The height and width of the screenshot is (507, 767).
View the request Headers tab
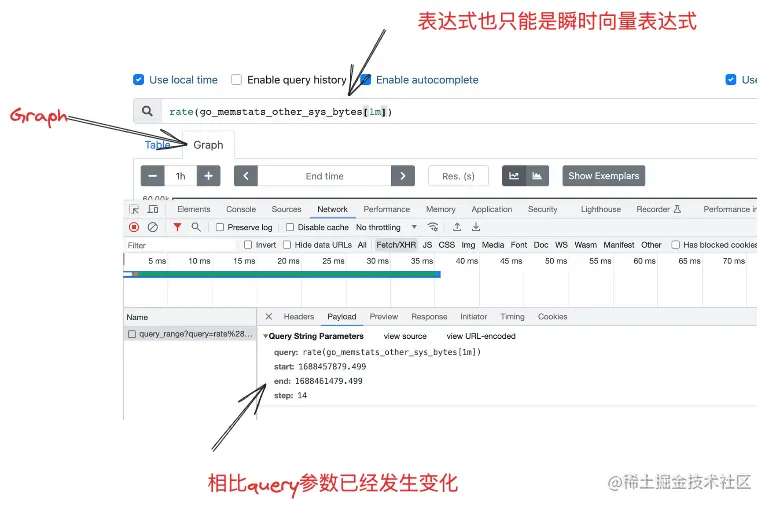[x=299, y=317]
